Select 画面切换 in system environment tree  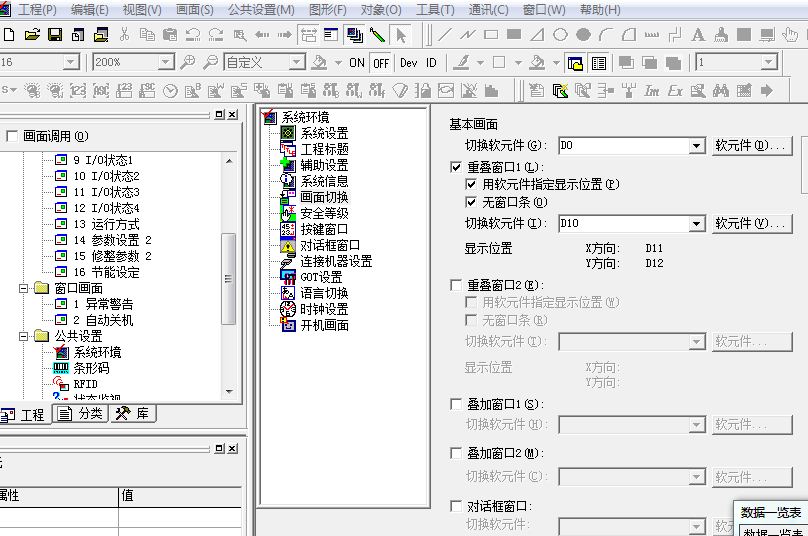tap(324, 197)
